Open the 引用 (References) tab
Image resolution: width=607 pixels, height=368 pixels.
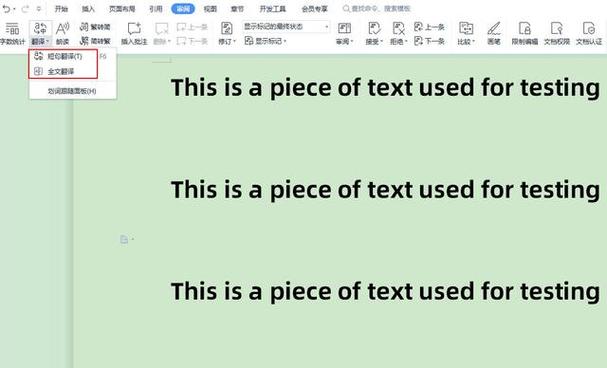point(156,9)
